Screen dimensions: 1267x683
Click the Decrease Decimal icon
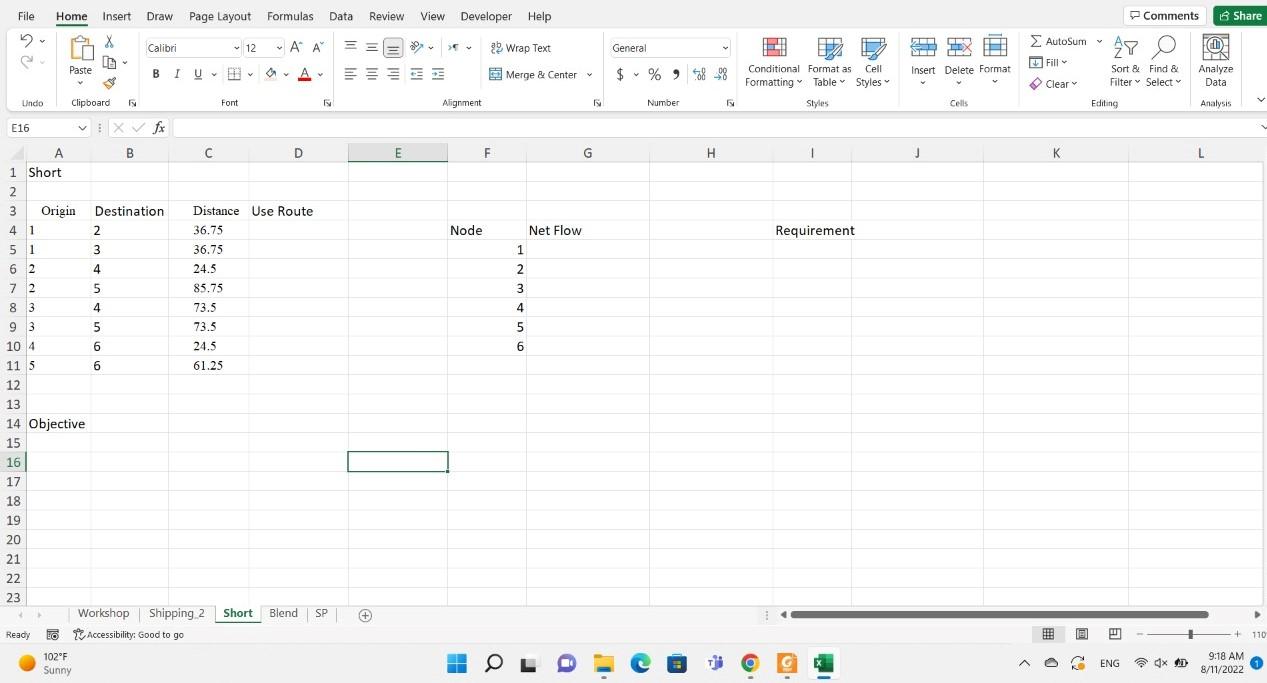[x=721, y=74]
